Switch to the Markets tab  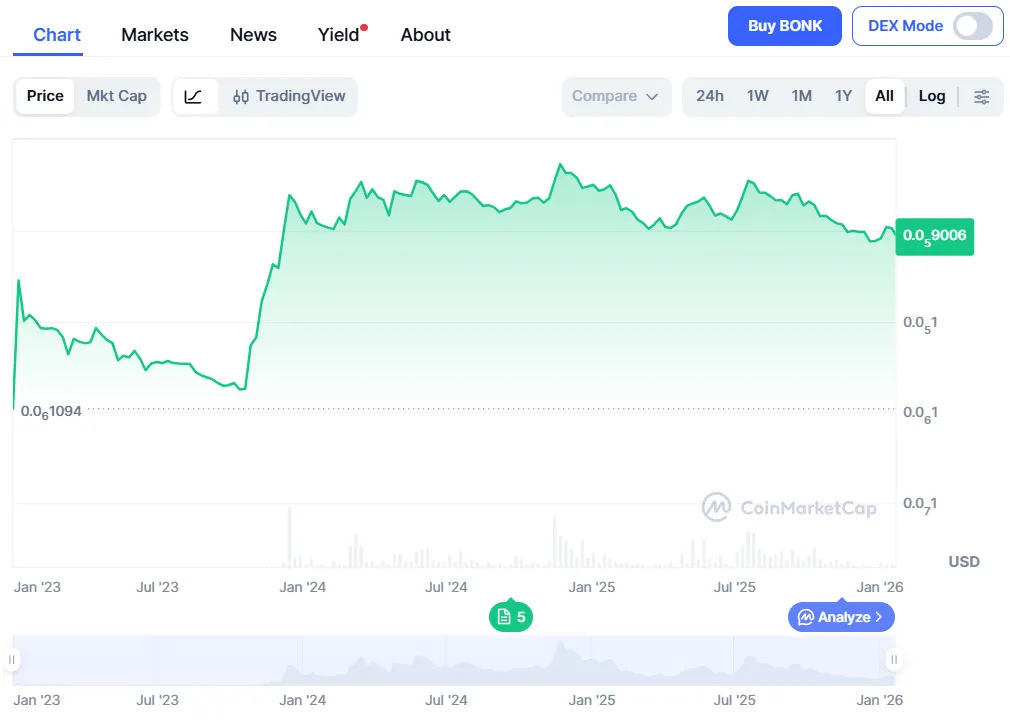click(x=155, y=35)
